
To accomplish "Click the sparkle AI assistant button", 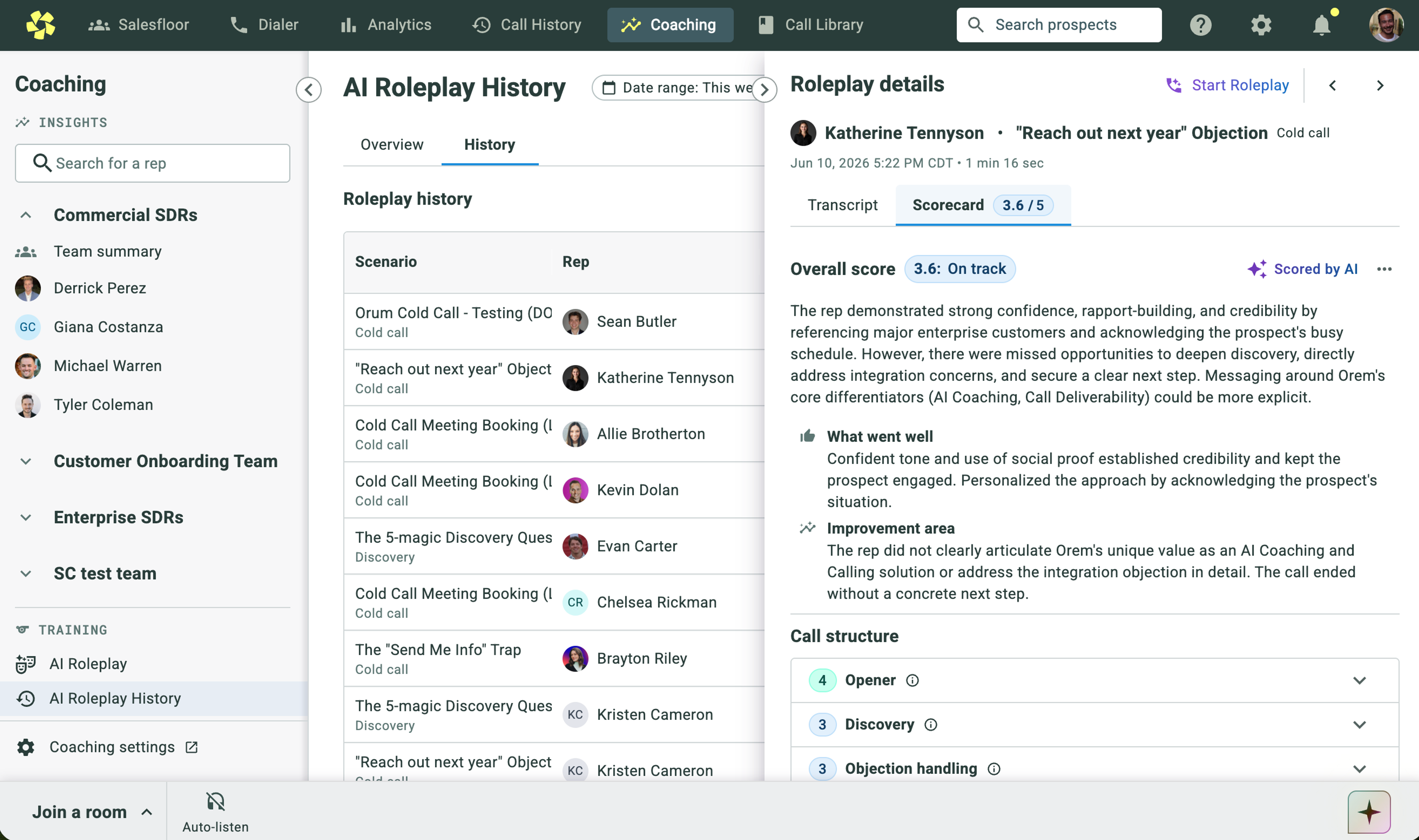I will pyautogui.click(x=1369, y=812).
